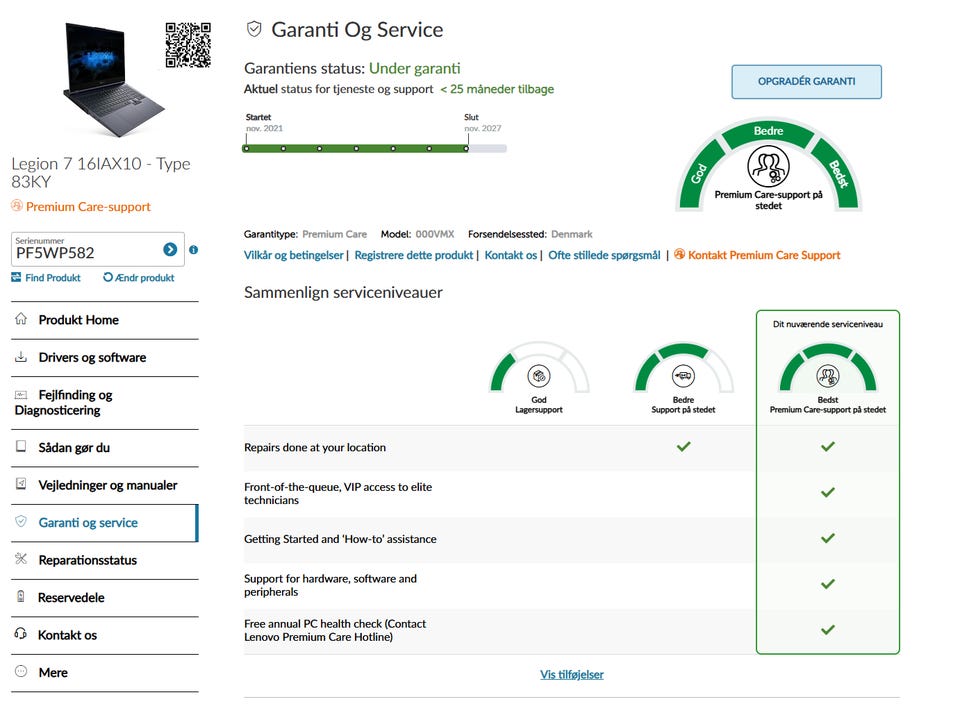Viewport: 960px width, 704px height.
Task: Open Ofte stillede spørgsmål link
Action: coord(604,255)
